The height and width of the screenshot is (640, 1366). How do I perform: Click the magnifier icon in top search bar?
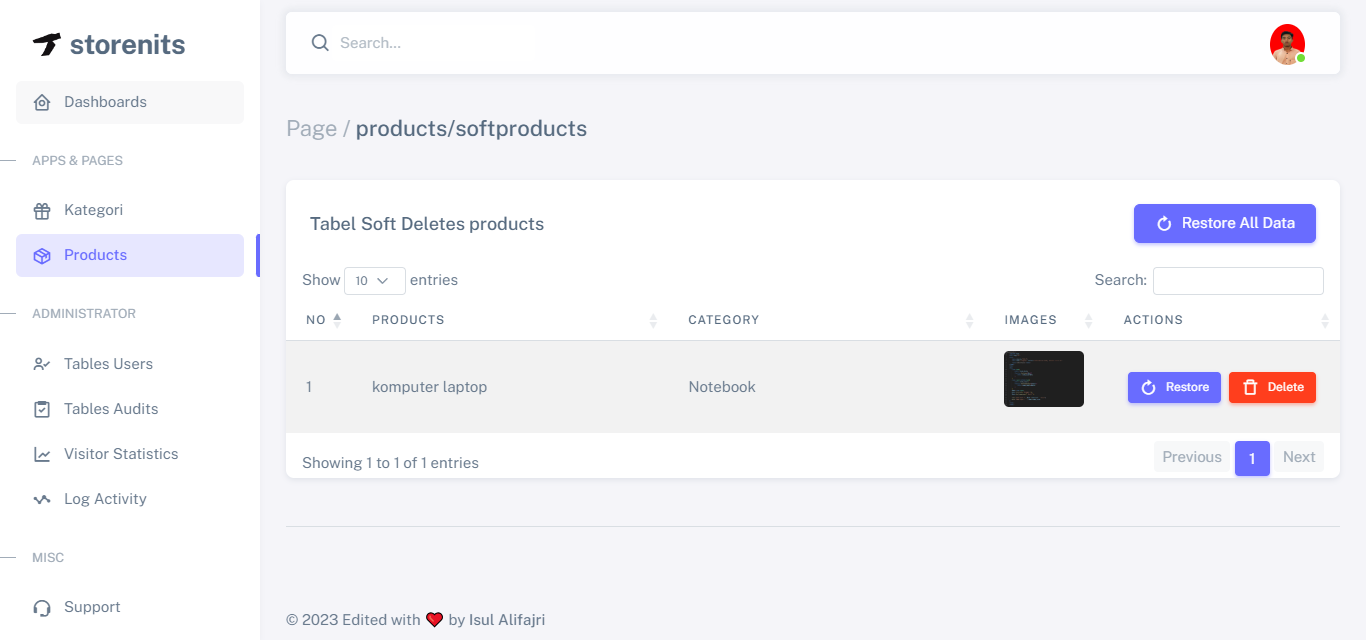pyautogui.click(x=320, y=43)
